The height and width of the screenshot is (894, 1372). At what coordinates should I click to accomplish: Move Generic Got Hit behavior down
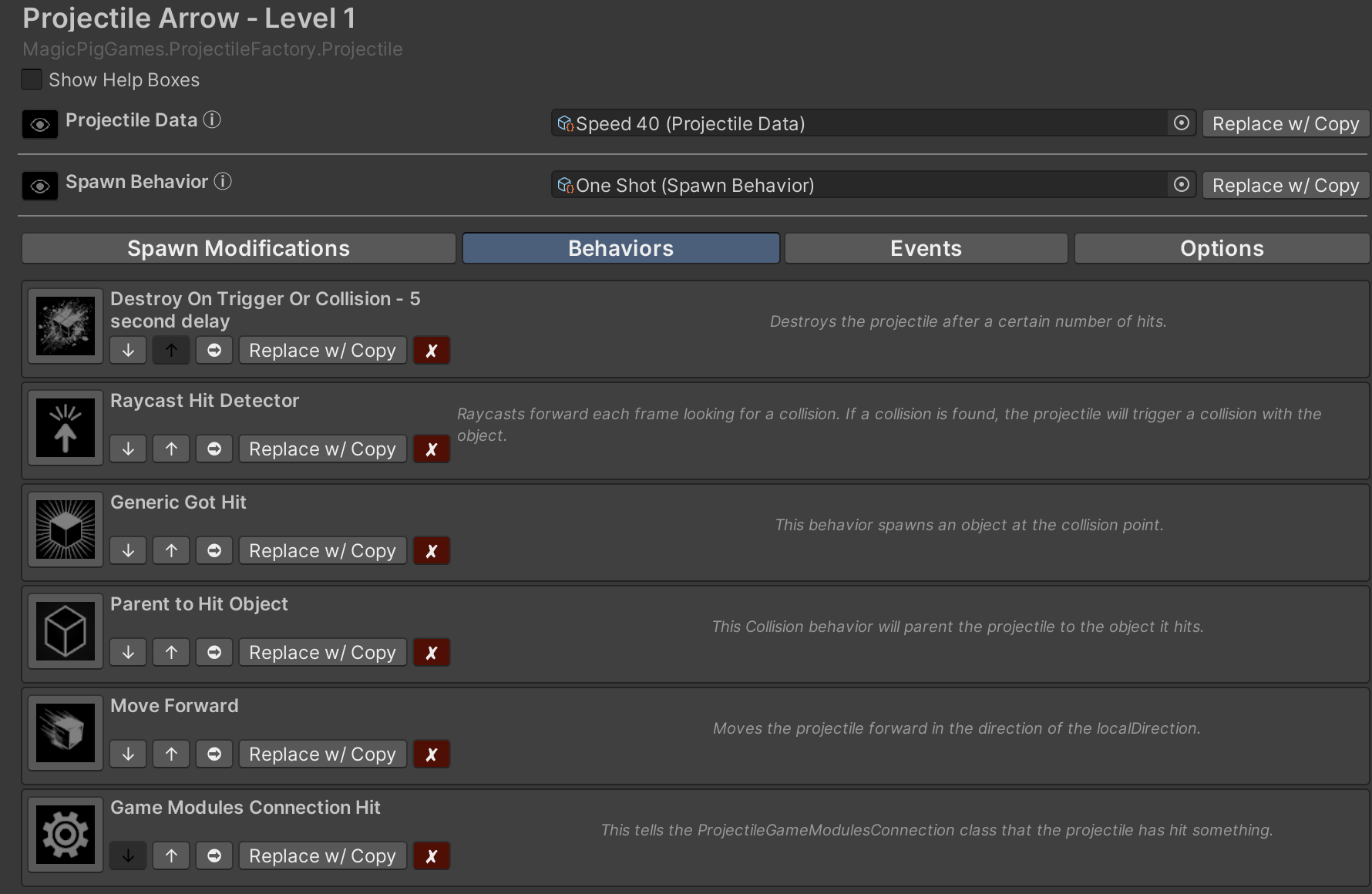click(x=128, y=551)
